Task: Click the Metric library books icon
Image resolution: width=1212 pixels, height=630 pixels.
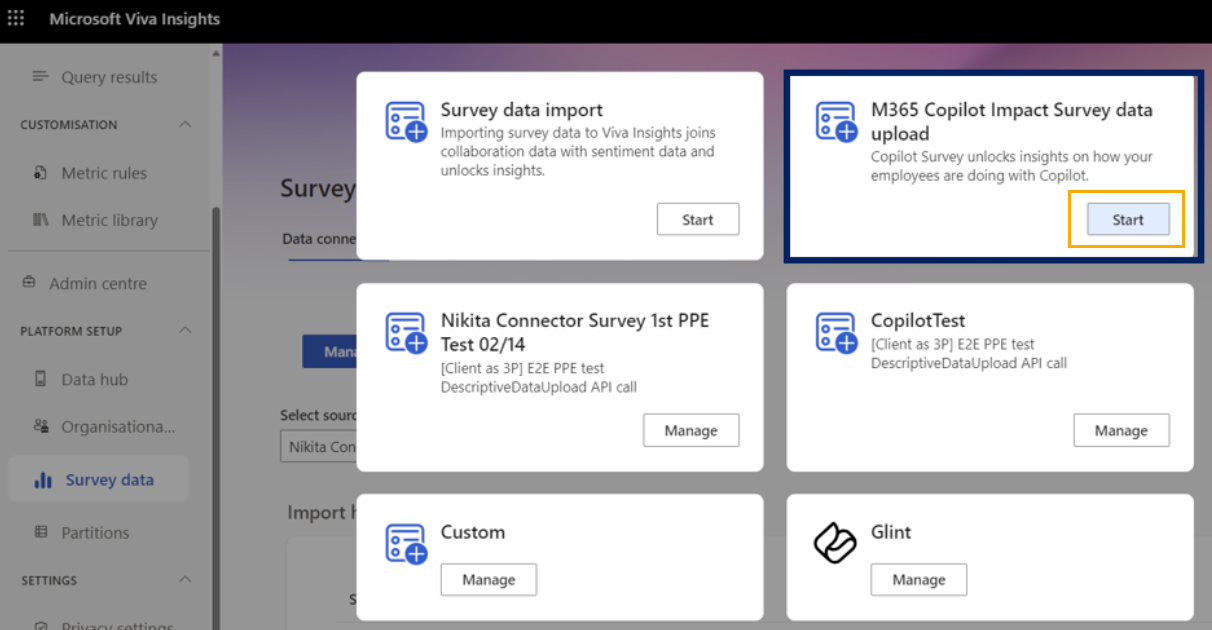Action: coord(41,220)
